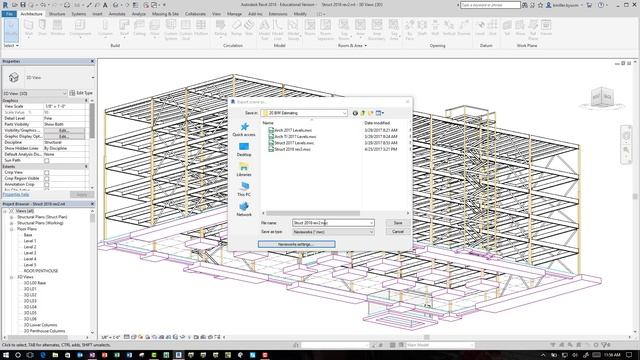Expand the Structural Plans (Struct Plan) node

point(11,217)
